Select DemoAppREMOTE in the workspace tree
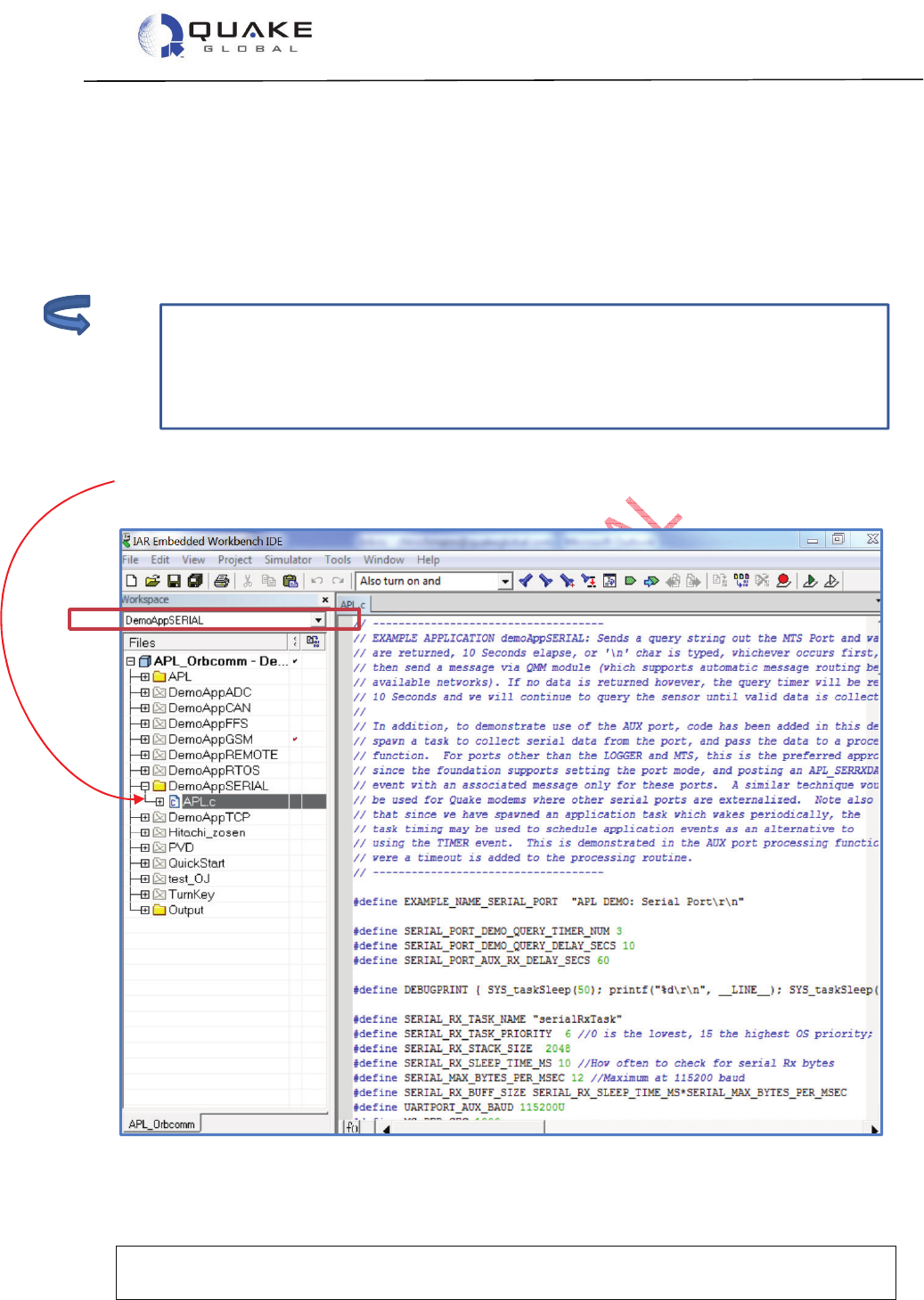This screenshot has width=924, height=1300. coord(223,755)
